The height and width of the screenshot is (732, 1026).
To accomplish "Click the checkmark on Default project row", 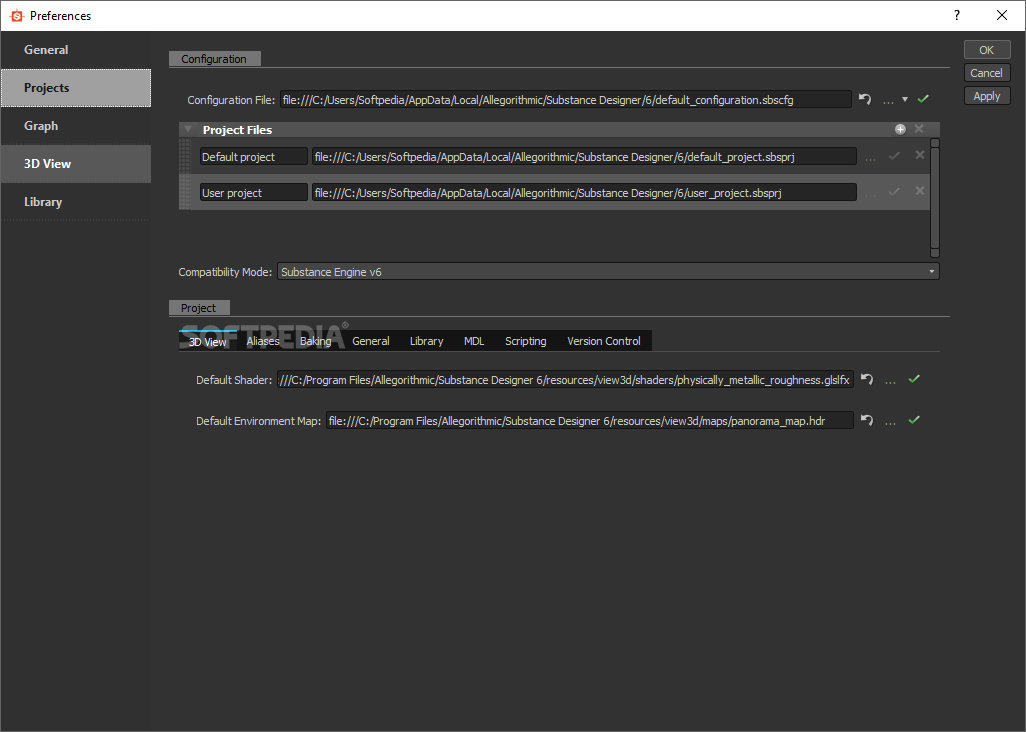I will pyautogui.click(x=894, y=156).
